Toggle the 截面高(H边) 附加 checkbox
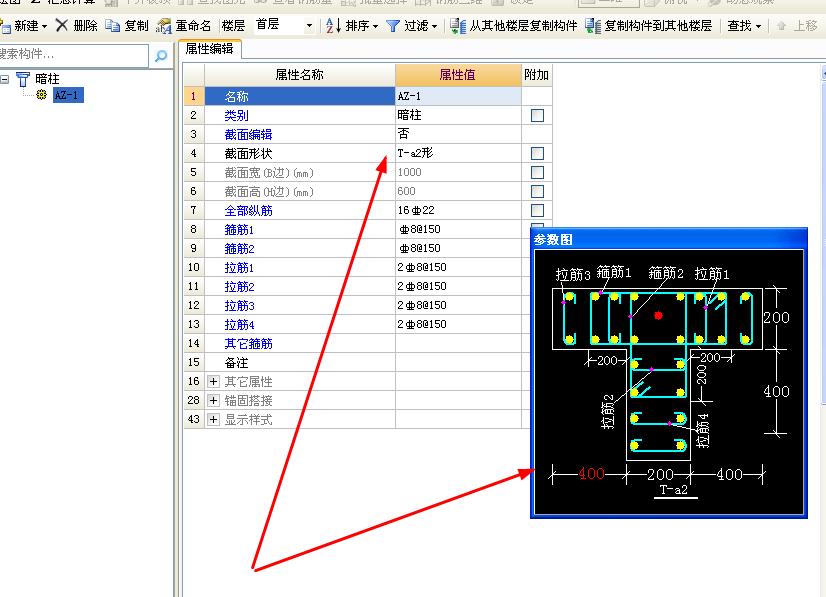 537,191
